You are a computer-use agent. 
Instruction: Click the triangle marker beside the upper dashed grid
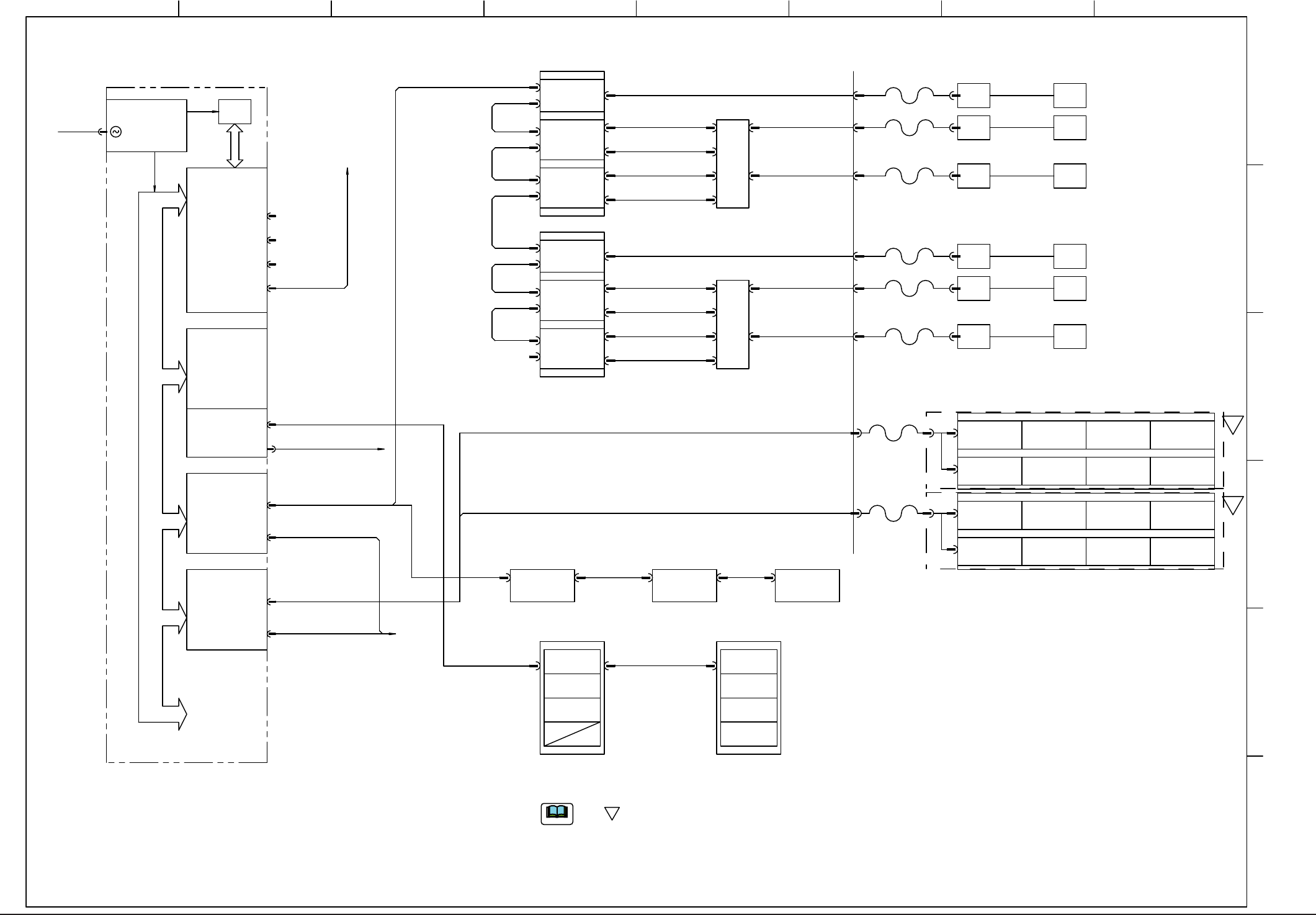pyautogui.click(x=1233, y=425)
